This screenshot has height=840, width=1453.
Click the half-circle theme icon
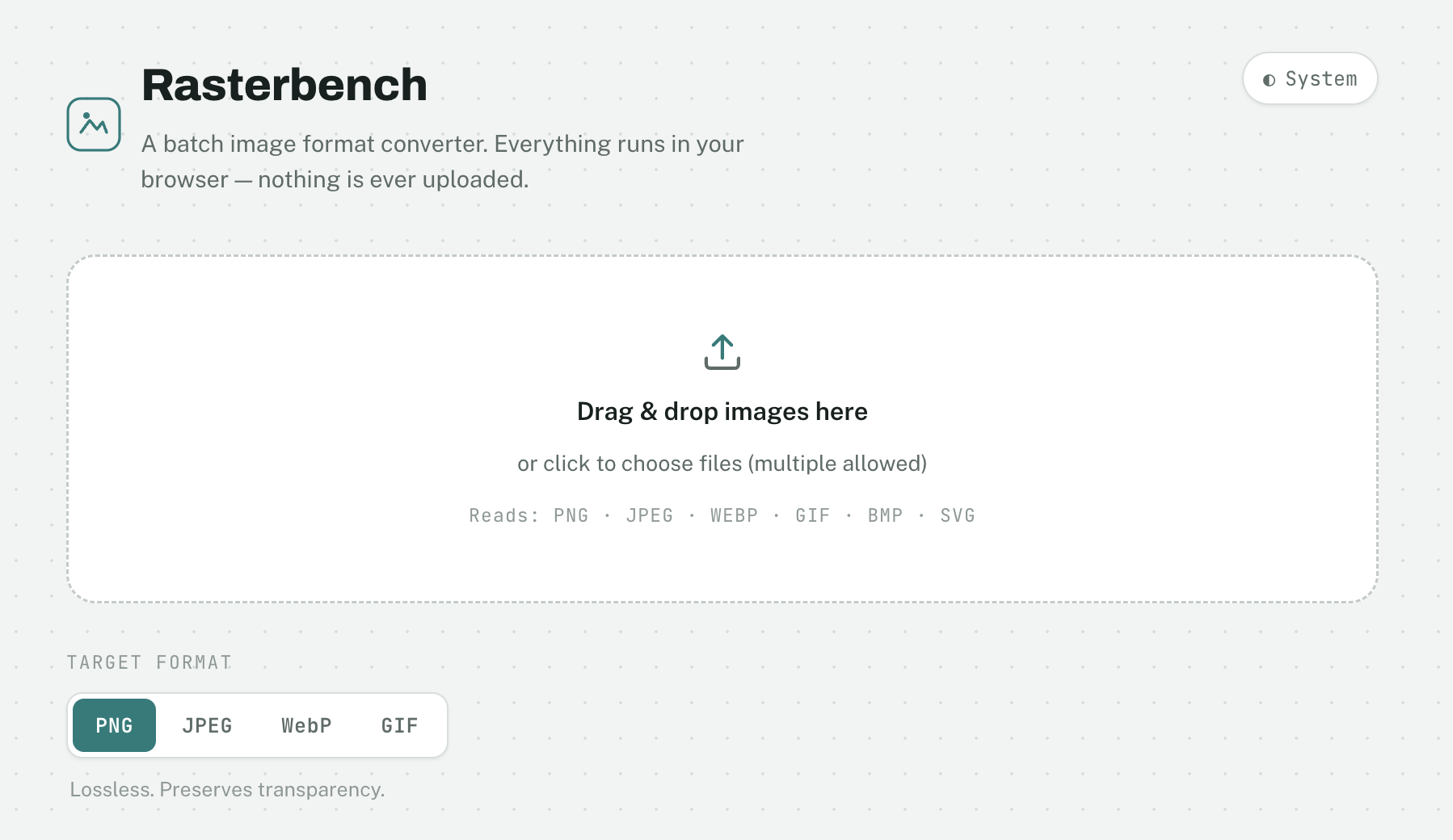pyautogui.click(x=1269, y=80)
